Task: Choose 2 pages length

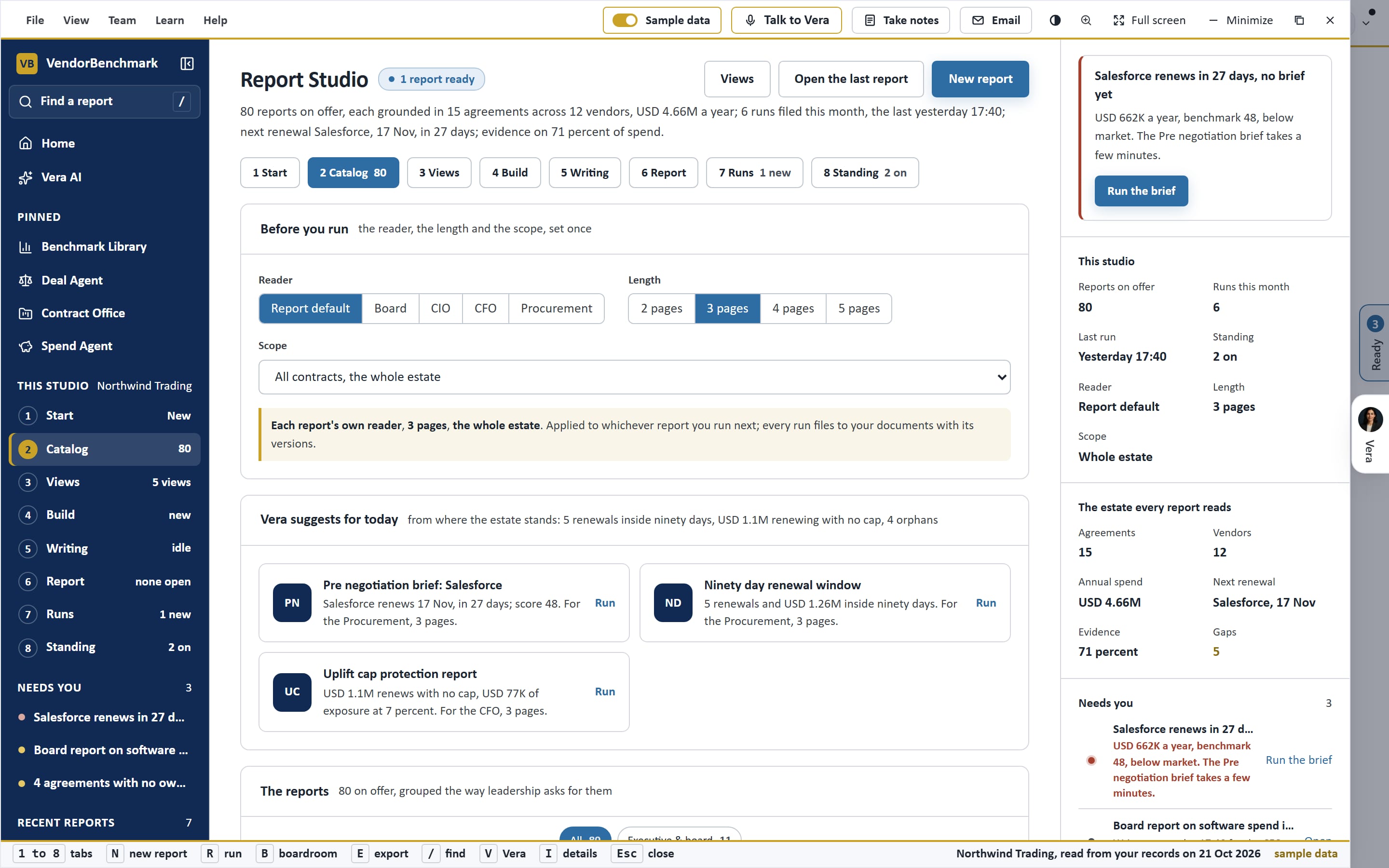Action: tap(662, 309)
